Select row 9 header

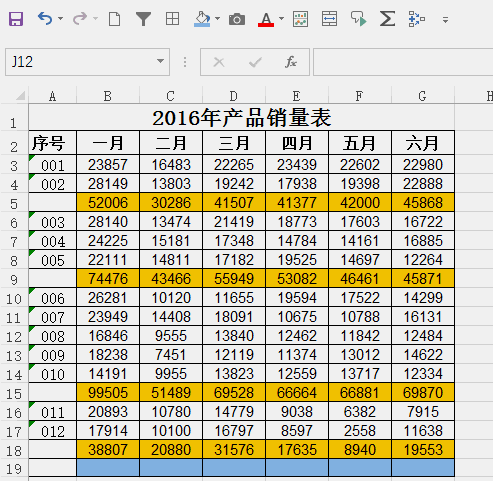[x=14, y=279]
